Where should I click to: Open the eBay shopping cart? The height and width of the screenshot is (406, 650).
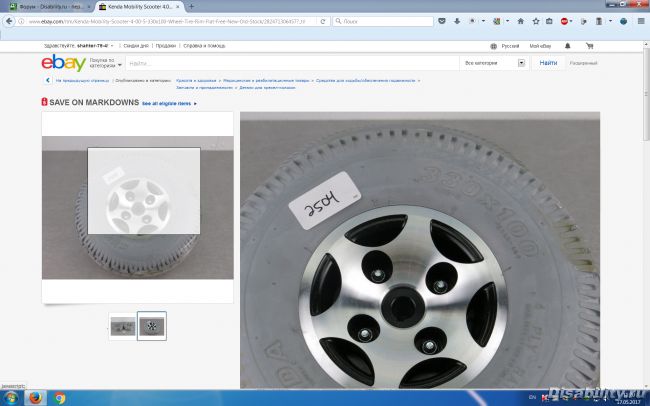click(x=589, y=46)
